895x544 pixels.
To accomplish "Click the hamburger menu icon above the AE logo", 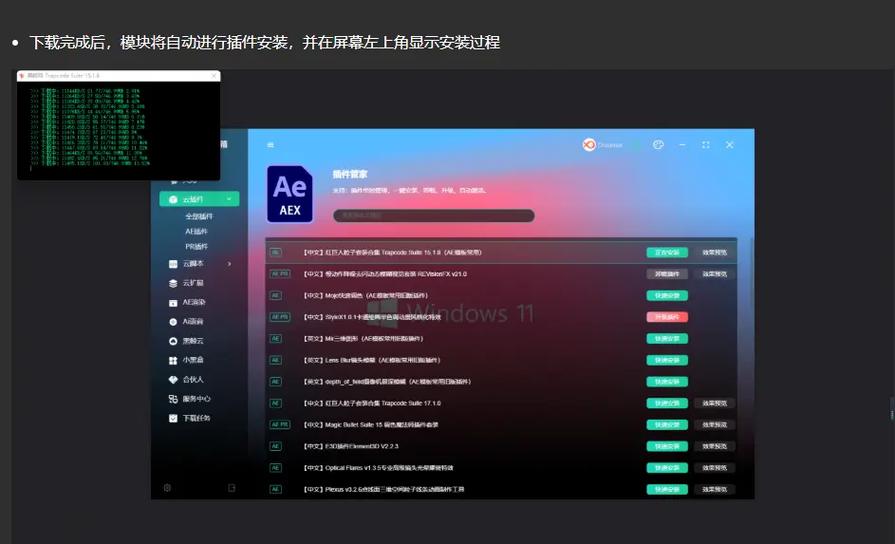I will [x=270, y=145].
